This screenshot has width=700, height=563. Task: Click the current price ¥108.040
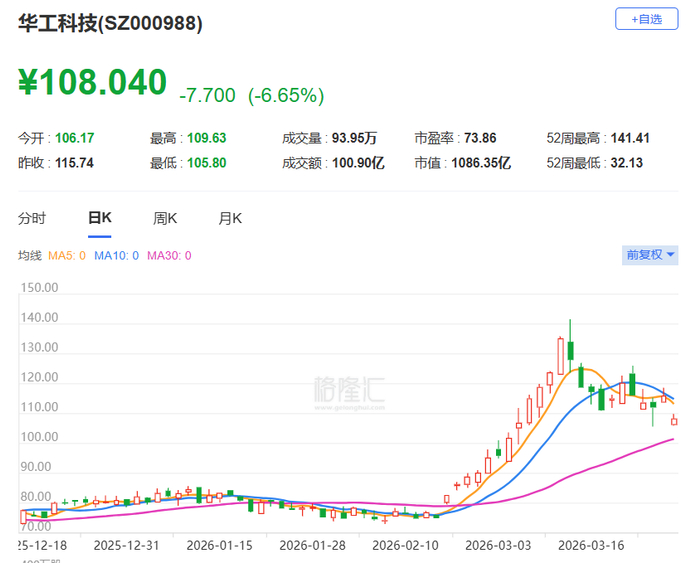pyautogui.click(x=92, y=82)
